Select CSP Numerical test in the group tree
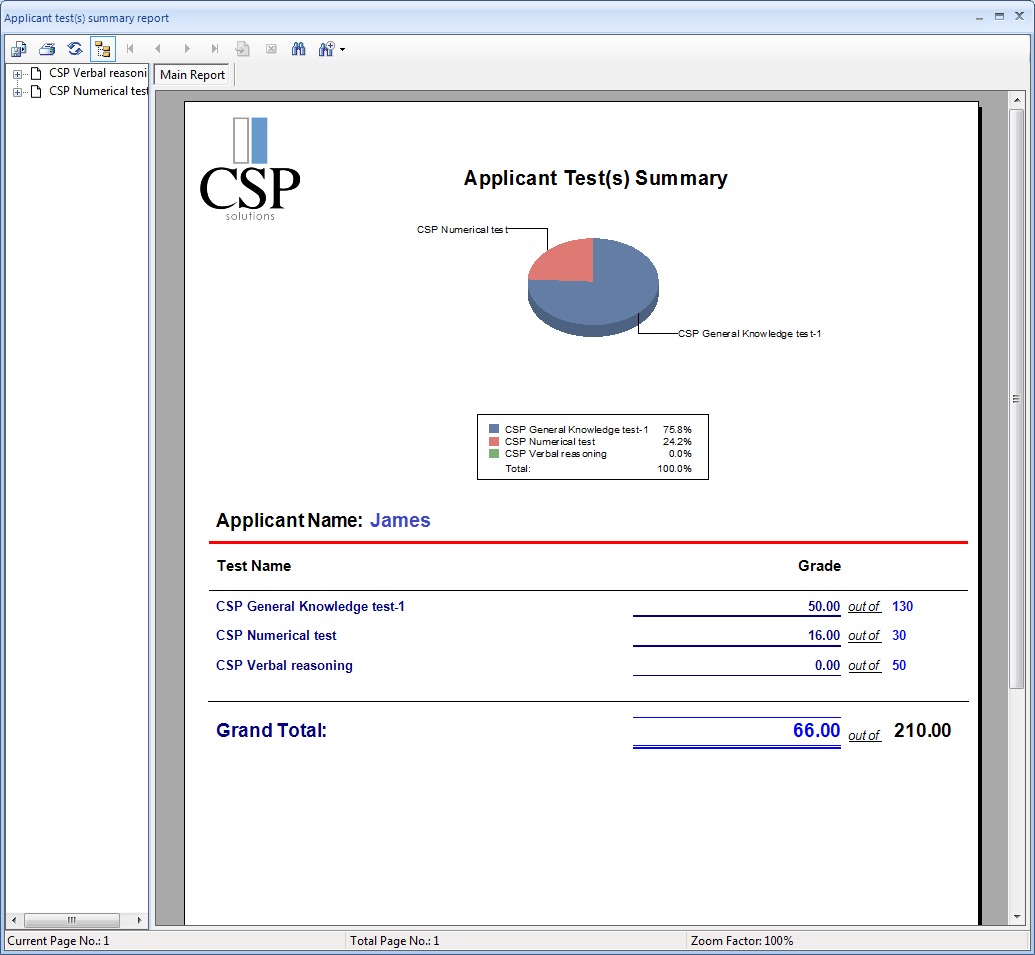 (x=97, y=90)
